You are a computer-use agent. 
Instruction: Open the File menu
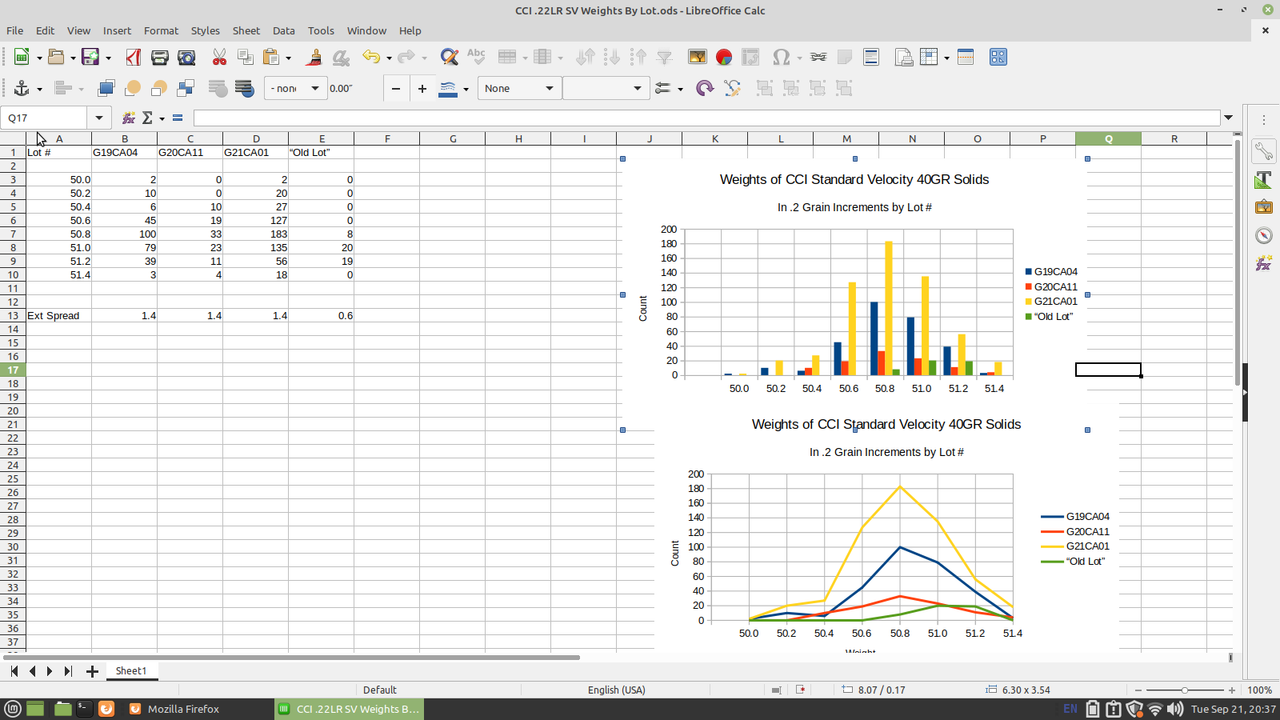pos(14,31)
